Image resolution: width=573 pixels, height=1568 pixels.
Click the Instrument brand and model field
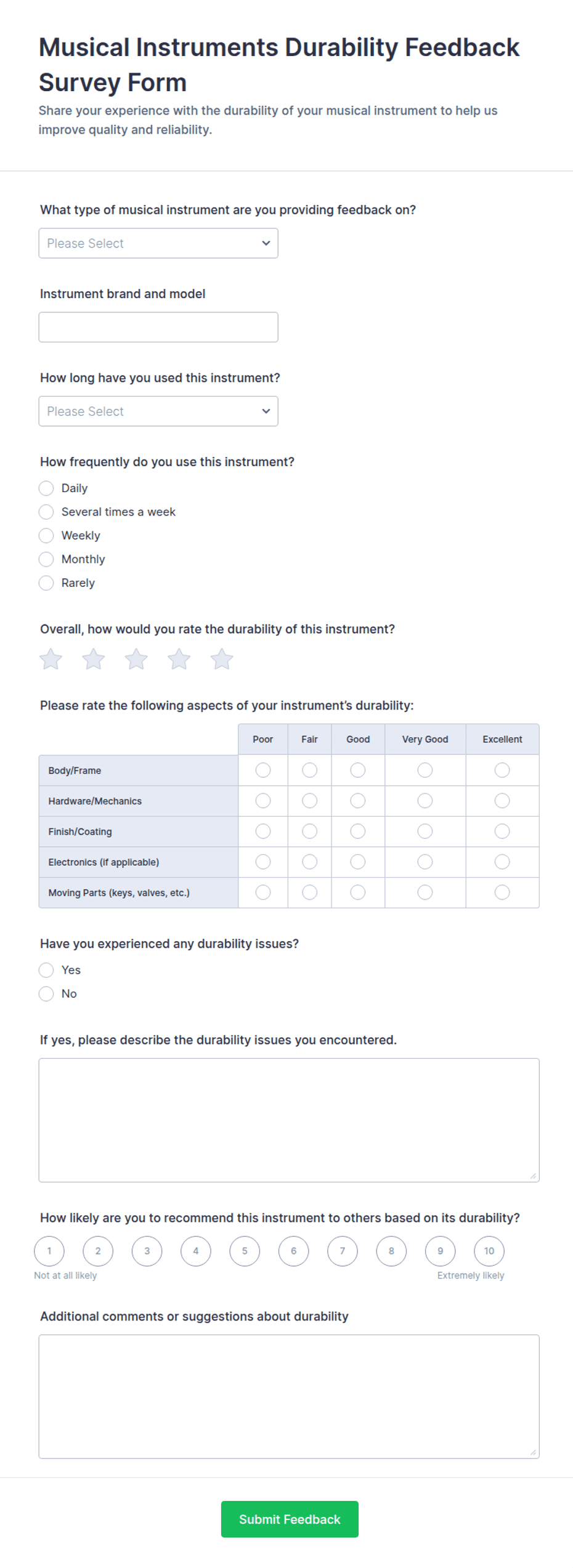(x=158, y=327)
